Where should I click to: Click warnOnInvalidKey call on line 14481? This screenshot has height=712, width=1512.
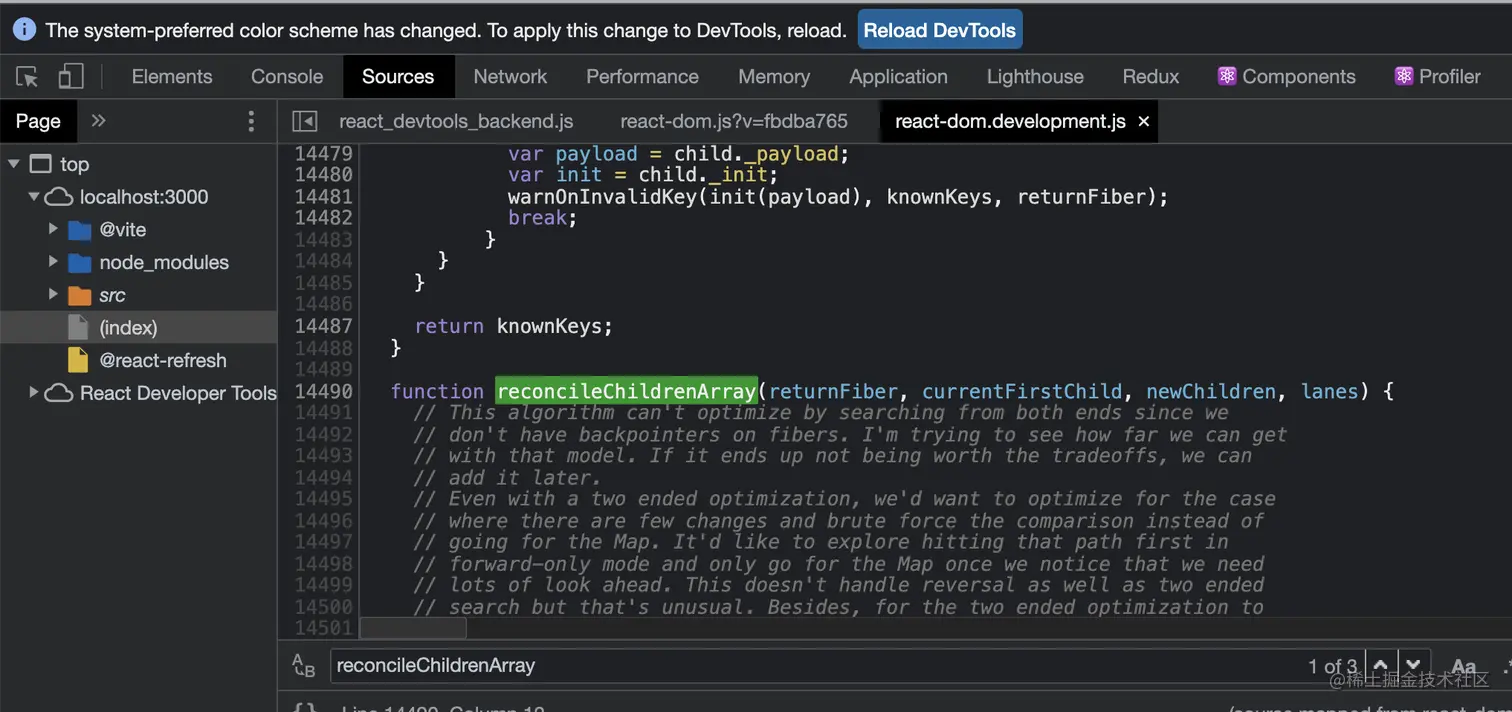point(602,197)
